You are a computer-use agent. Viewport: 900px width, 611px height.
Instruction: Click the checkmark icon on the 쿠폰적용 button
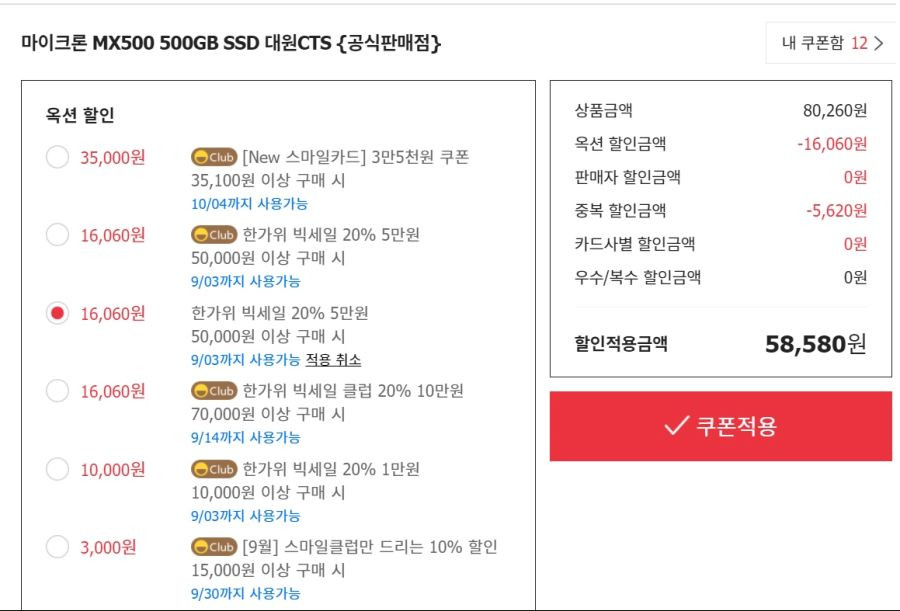[x=676, y=426]
